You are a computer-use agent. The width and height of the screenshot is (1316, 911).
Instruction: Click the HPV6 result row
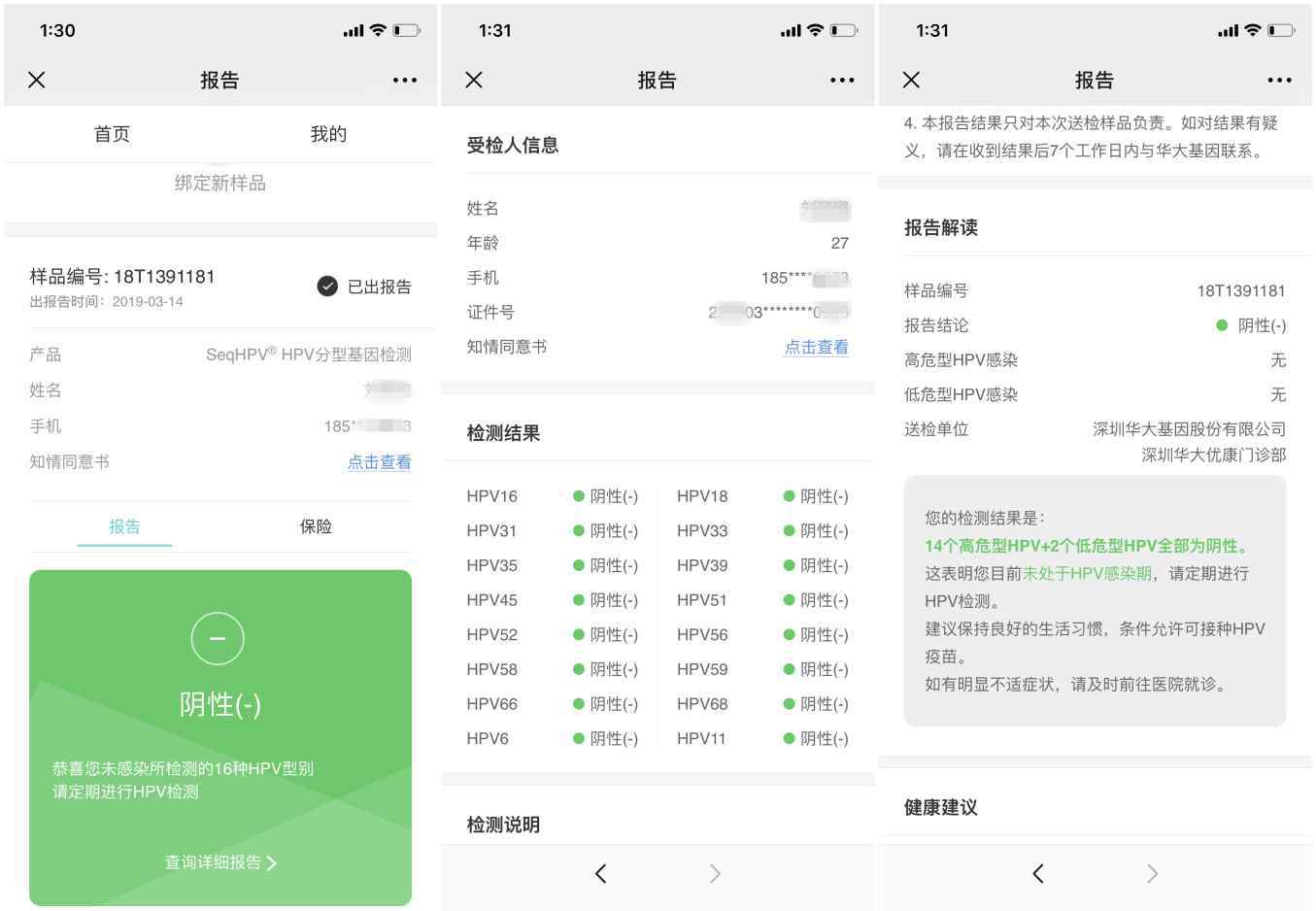pyautogui.click(x=552, y=739)
